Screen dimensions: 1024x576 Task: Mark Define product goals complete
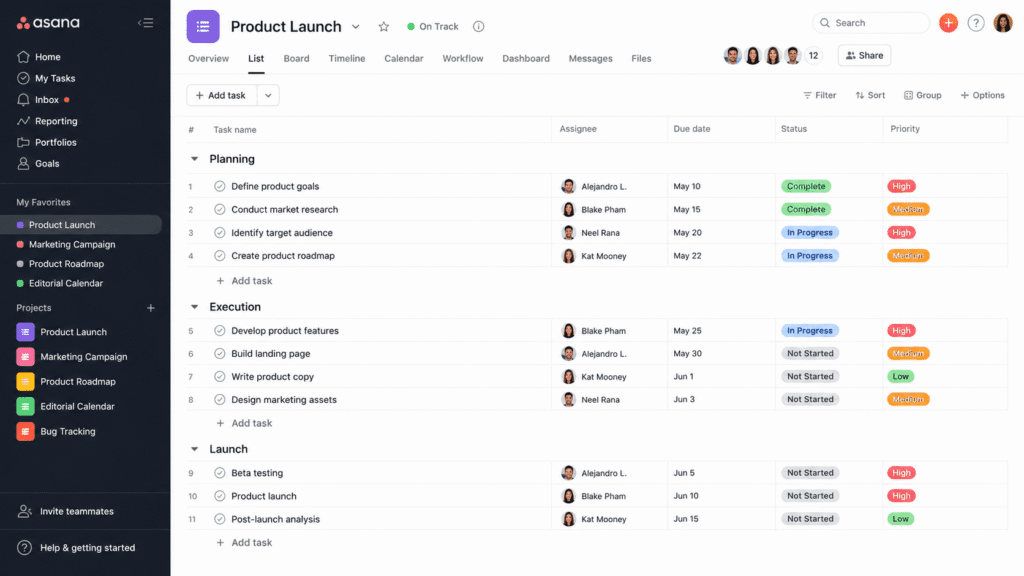coord(219,186)
